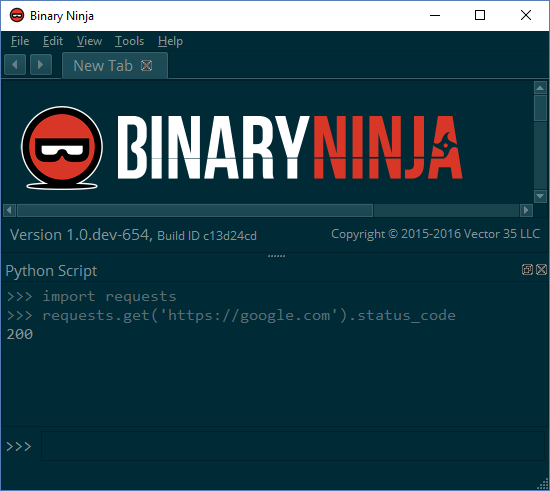Open the Tools menu

(x=129, y=41)
